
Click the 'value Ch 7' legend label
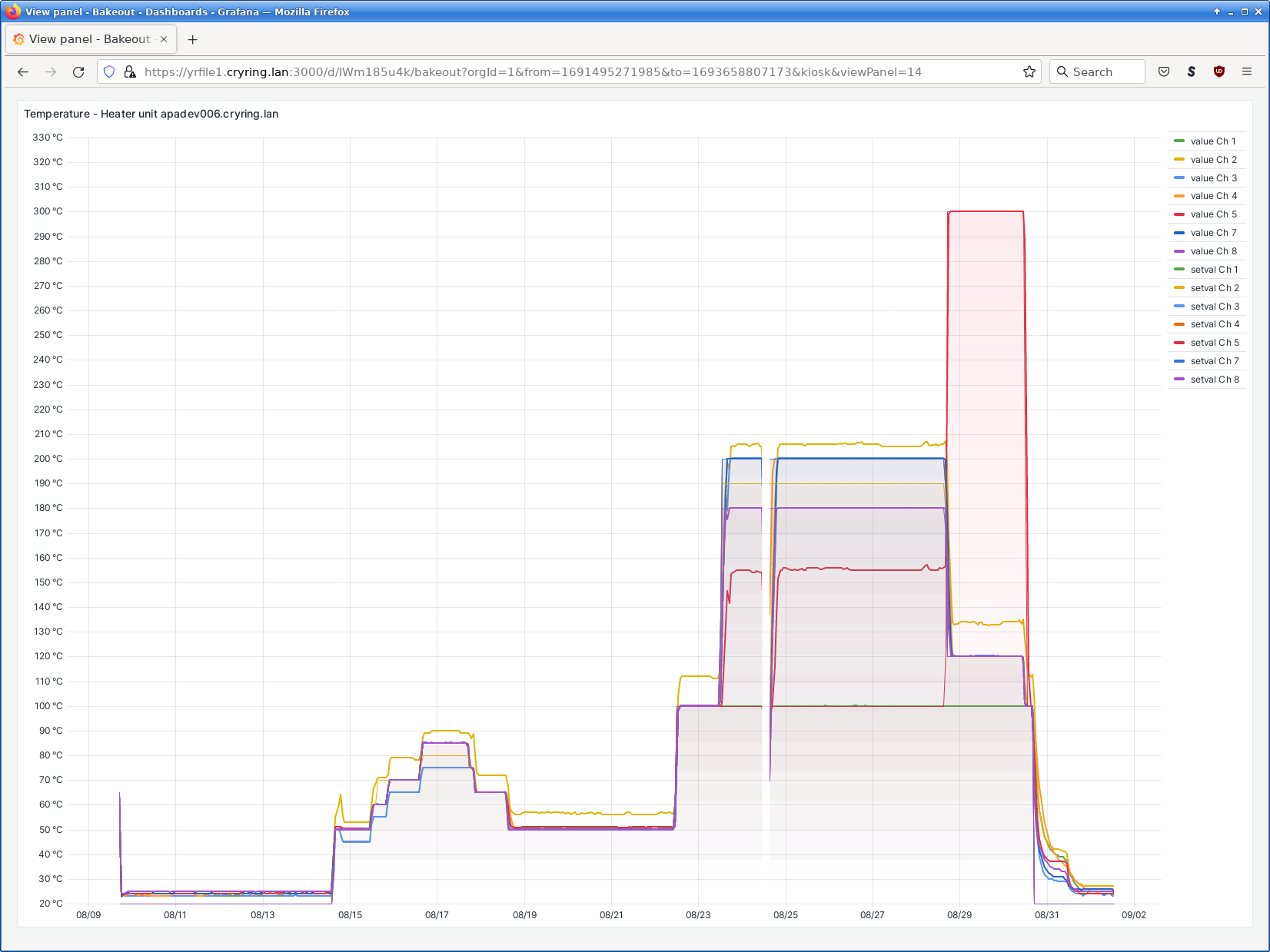coord(1213,233)
